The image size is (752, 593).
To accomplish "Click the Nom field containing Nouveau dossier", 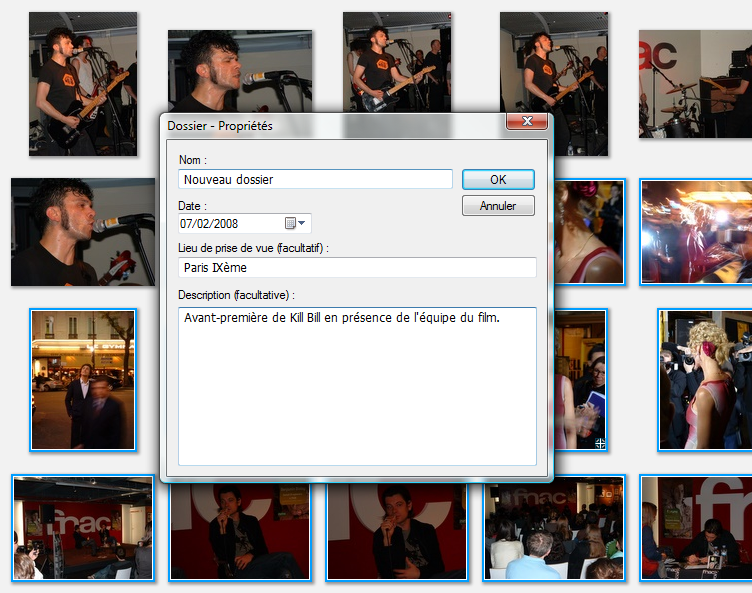I will pyautogui.click(x=315, y=179).
